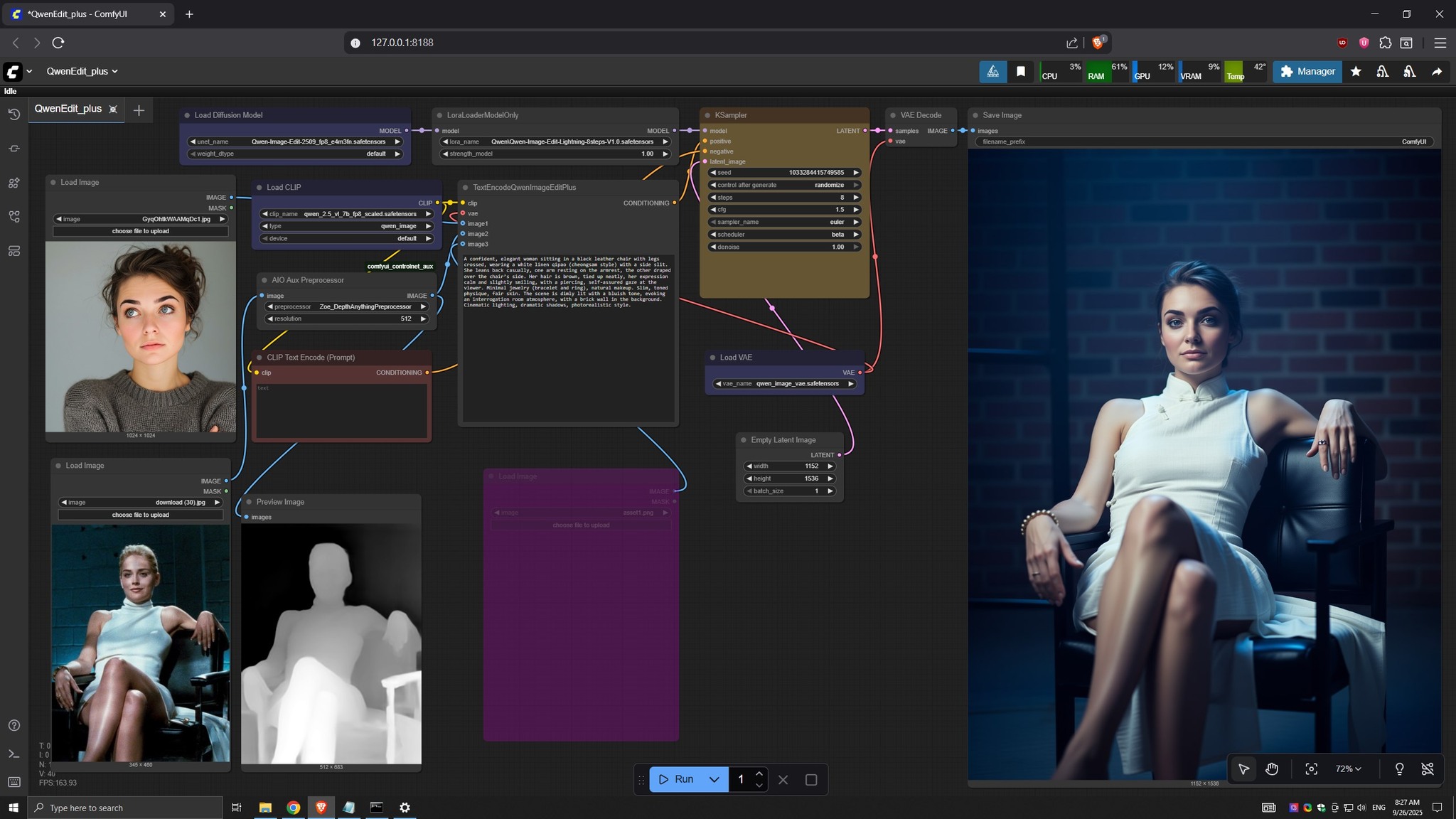
Task: Click the Windows Start button
Action: point(13,807)
